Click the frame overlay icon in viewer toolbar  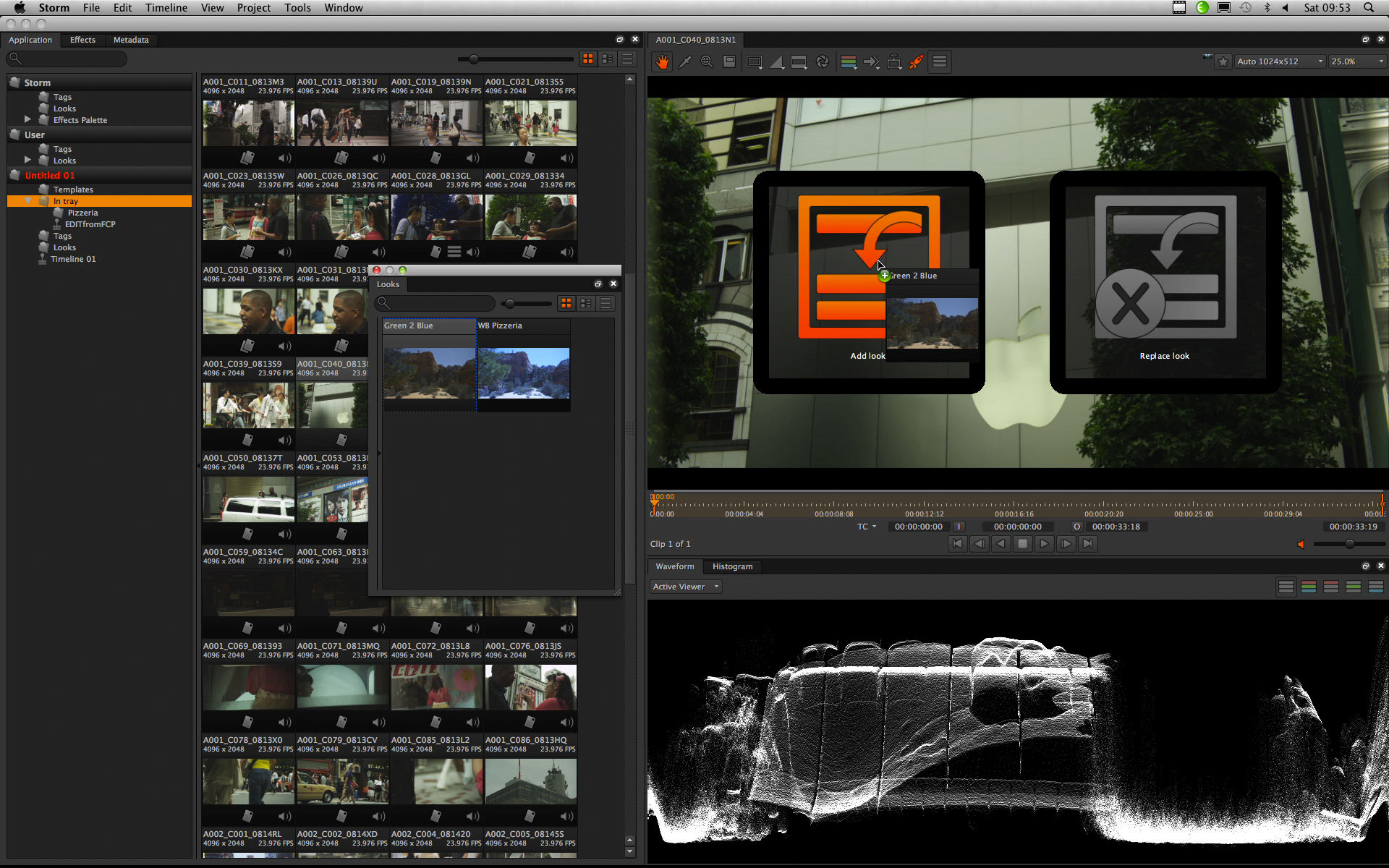click(755, 62)
